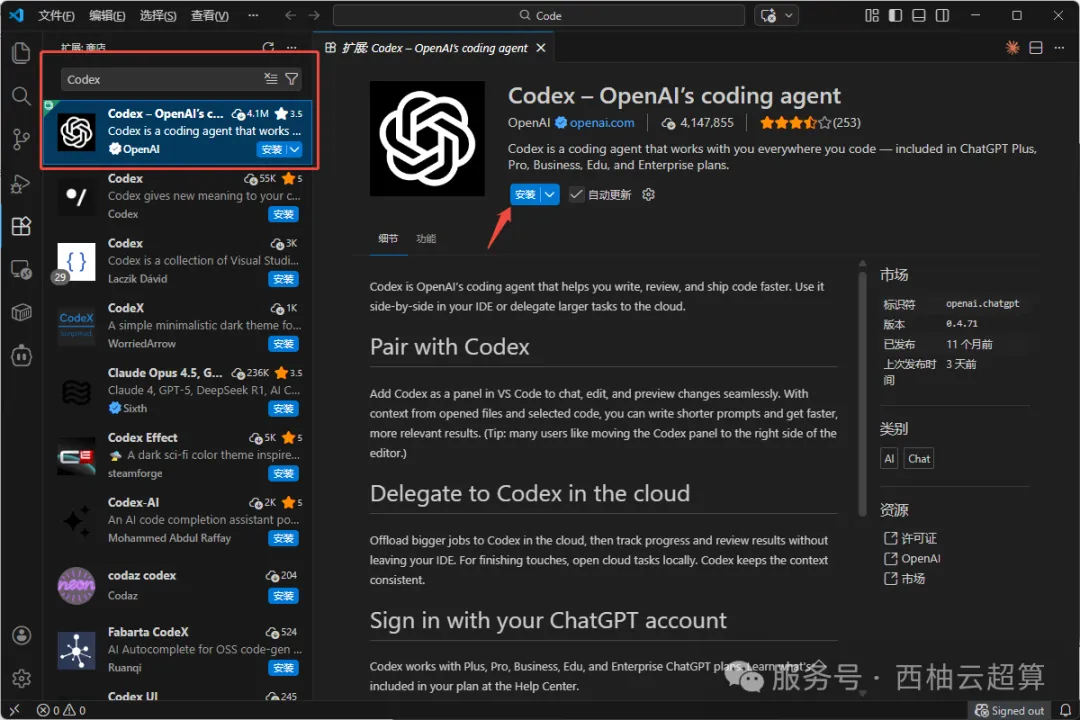The height and width of the screenshot is (720, 1080).
Task: Open the OpenAI resource link
Action: click(x=920, y=558)
